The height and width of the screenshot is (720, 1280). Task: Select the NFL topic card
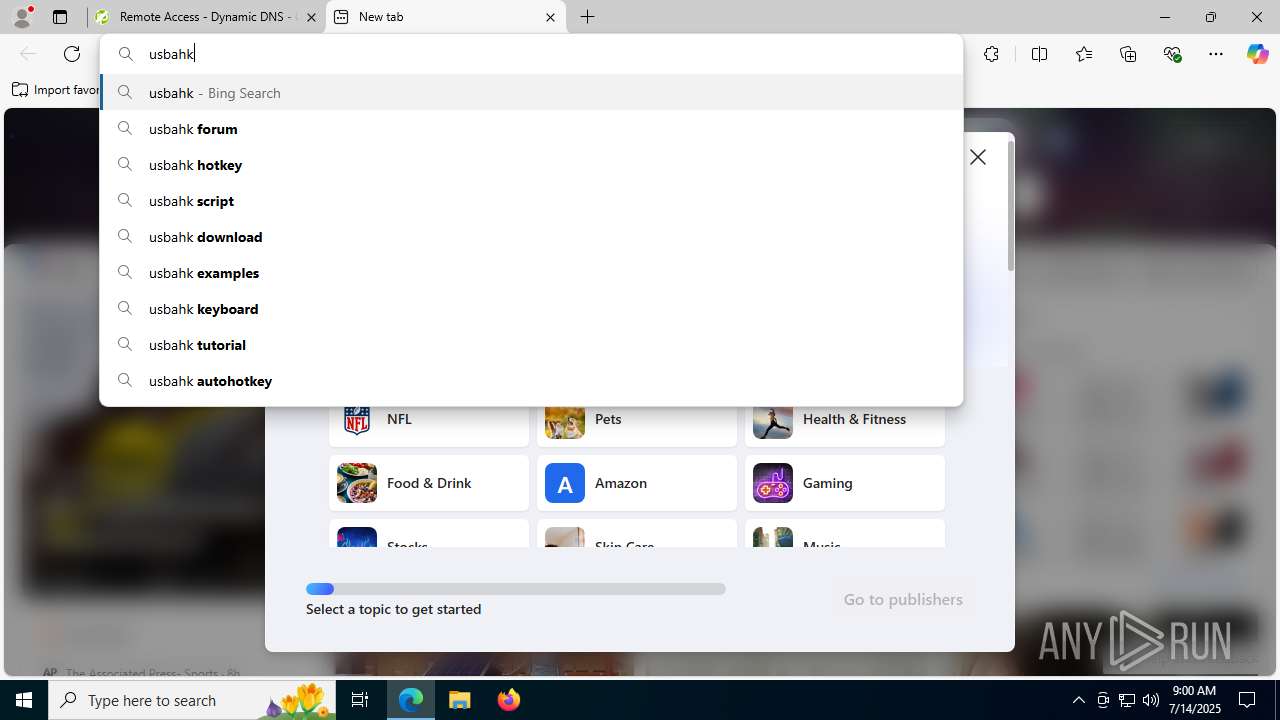click(429, 425)
